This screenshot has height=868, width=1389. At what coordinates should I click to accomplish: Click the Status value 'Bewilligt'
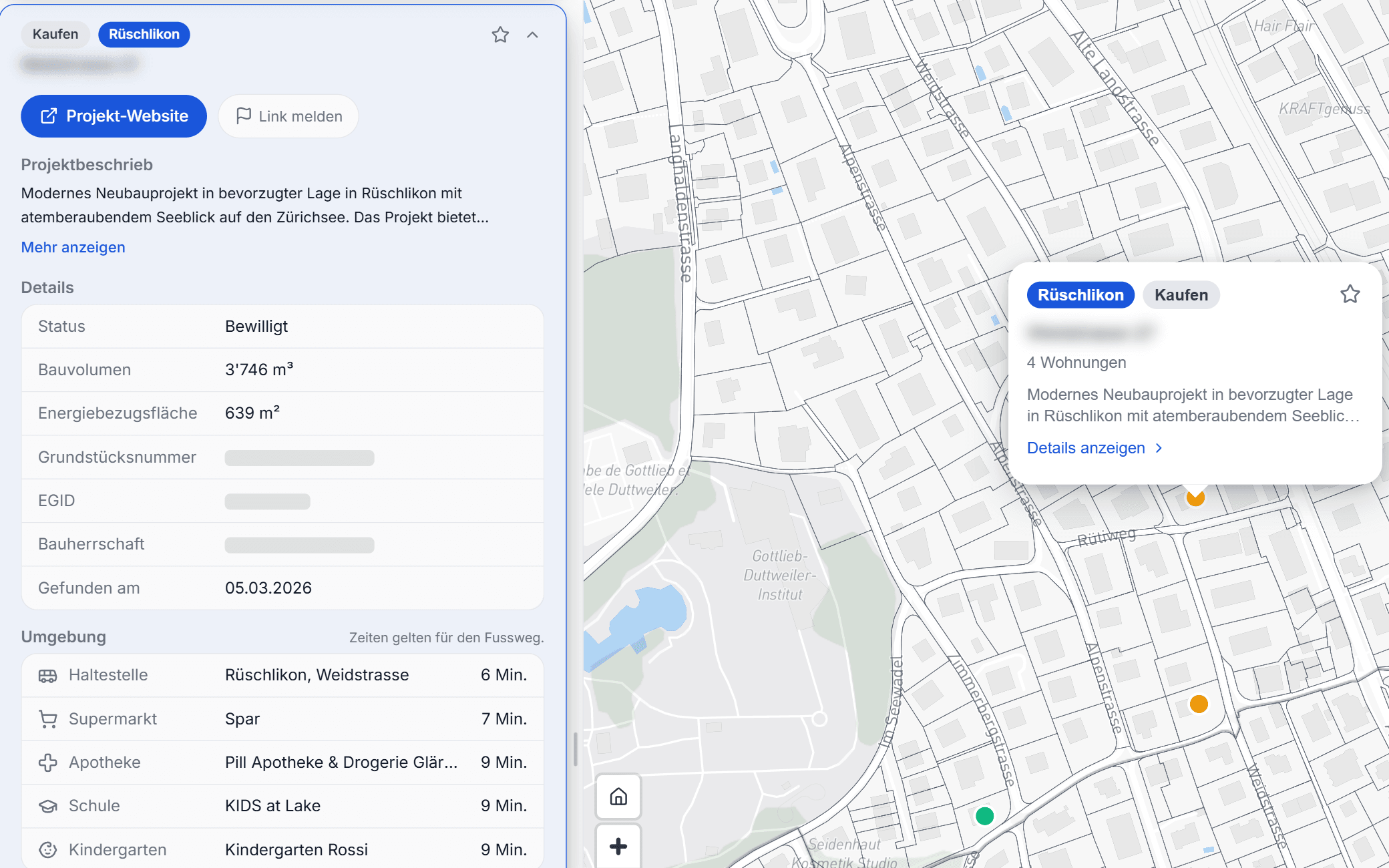click(x=256, y=327)
